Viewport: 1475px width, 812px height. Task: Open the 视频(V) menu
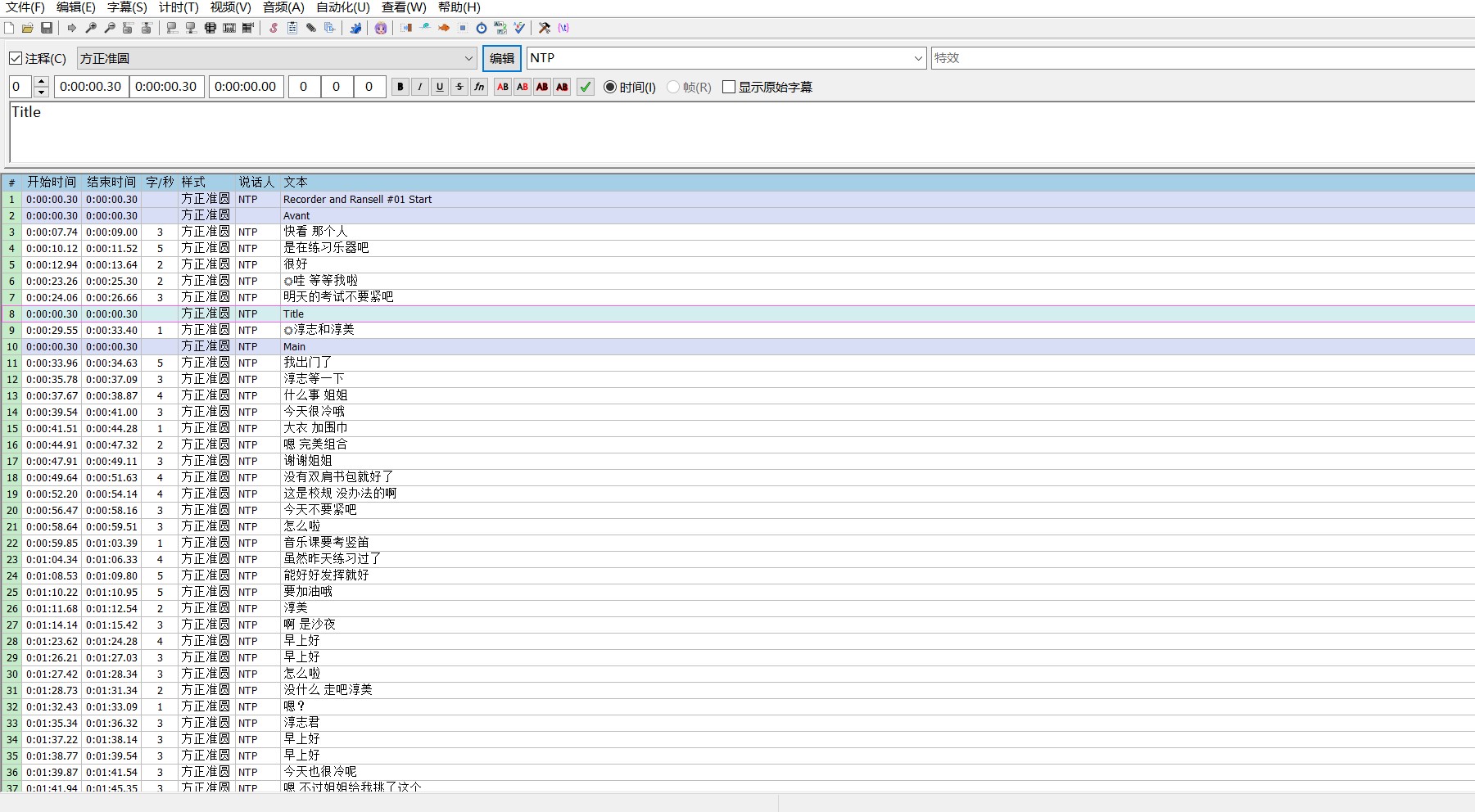(x=230, y=7)
